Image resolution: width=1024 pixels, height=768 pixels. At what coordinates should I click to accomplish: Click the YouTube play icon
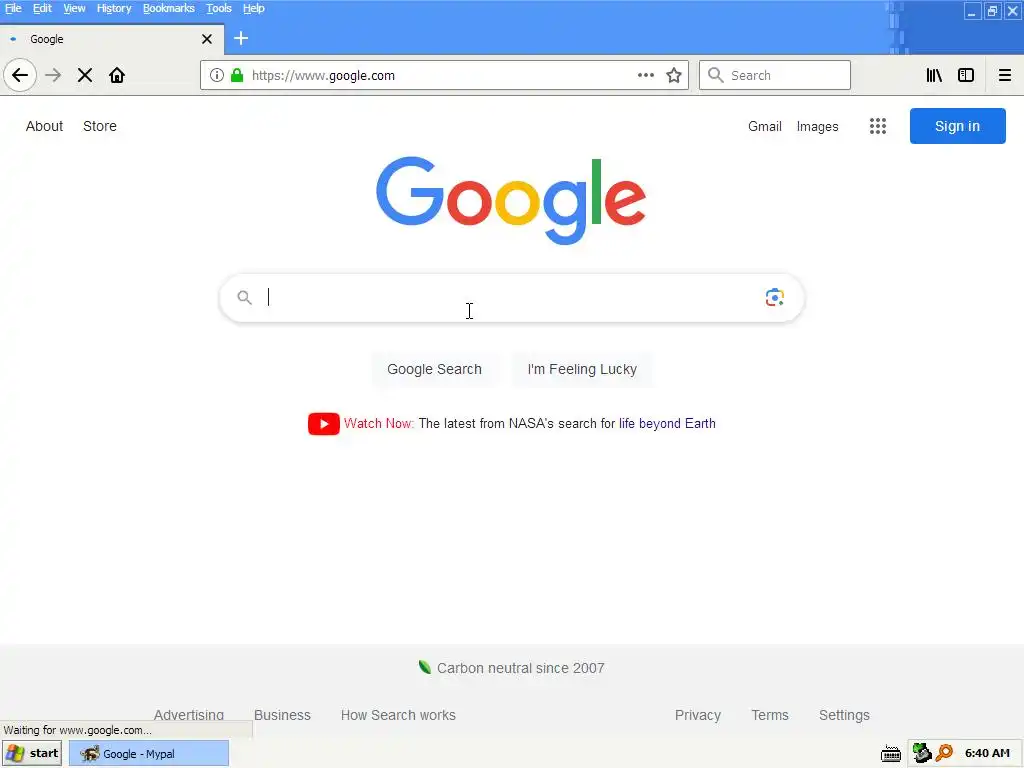pos(323,424)
